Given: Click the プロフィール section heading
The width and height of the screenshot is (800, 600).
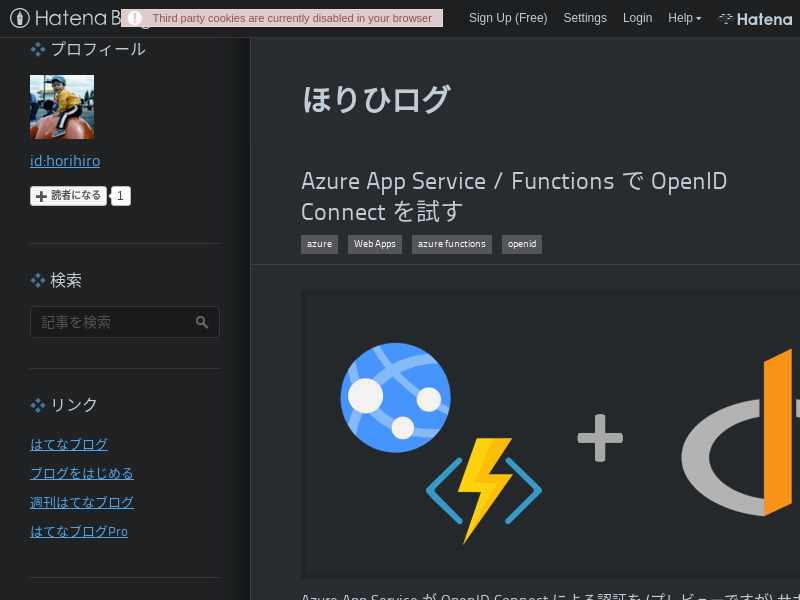Looking at the screenshot, I should tap(88, 49).
